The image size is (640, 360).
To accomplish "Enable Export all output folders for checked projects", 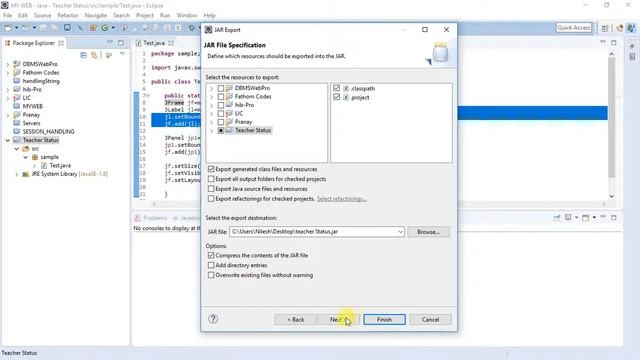I will point(211,179).
